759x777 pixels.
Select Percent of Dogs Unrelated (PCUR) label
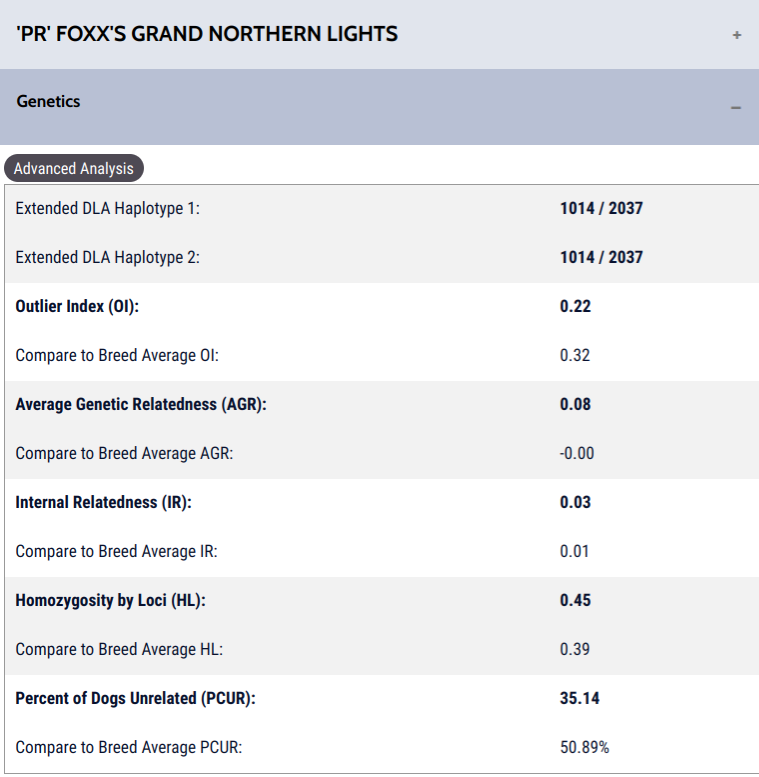coord(135,699)
